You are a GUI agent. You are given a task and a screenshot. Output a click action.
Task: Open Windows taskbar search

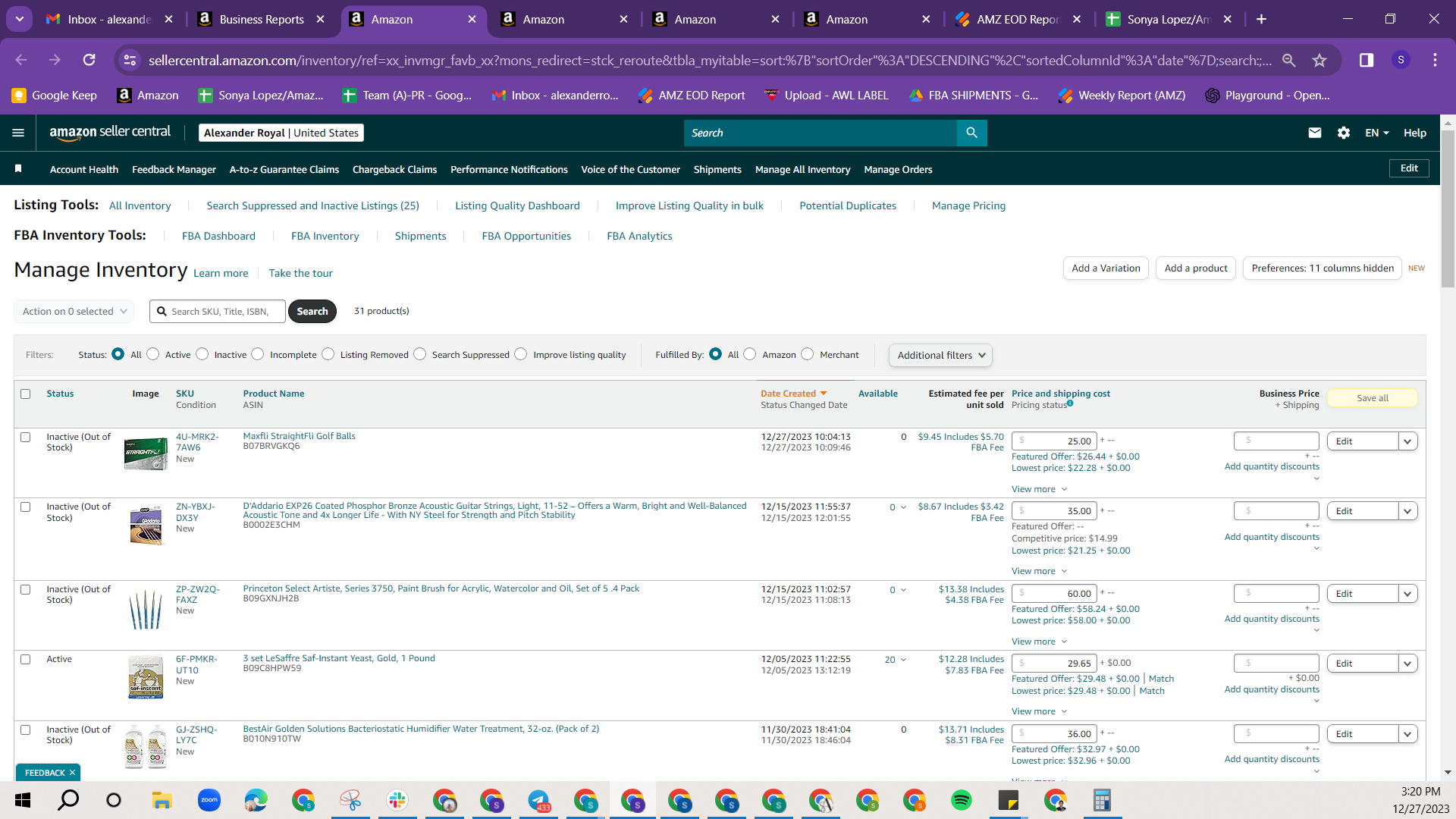pos(68,800)
